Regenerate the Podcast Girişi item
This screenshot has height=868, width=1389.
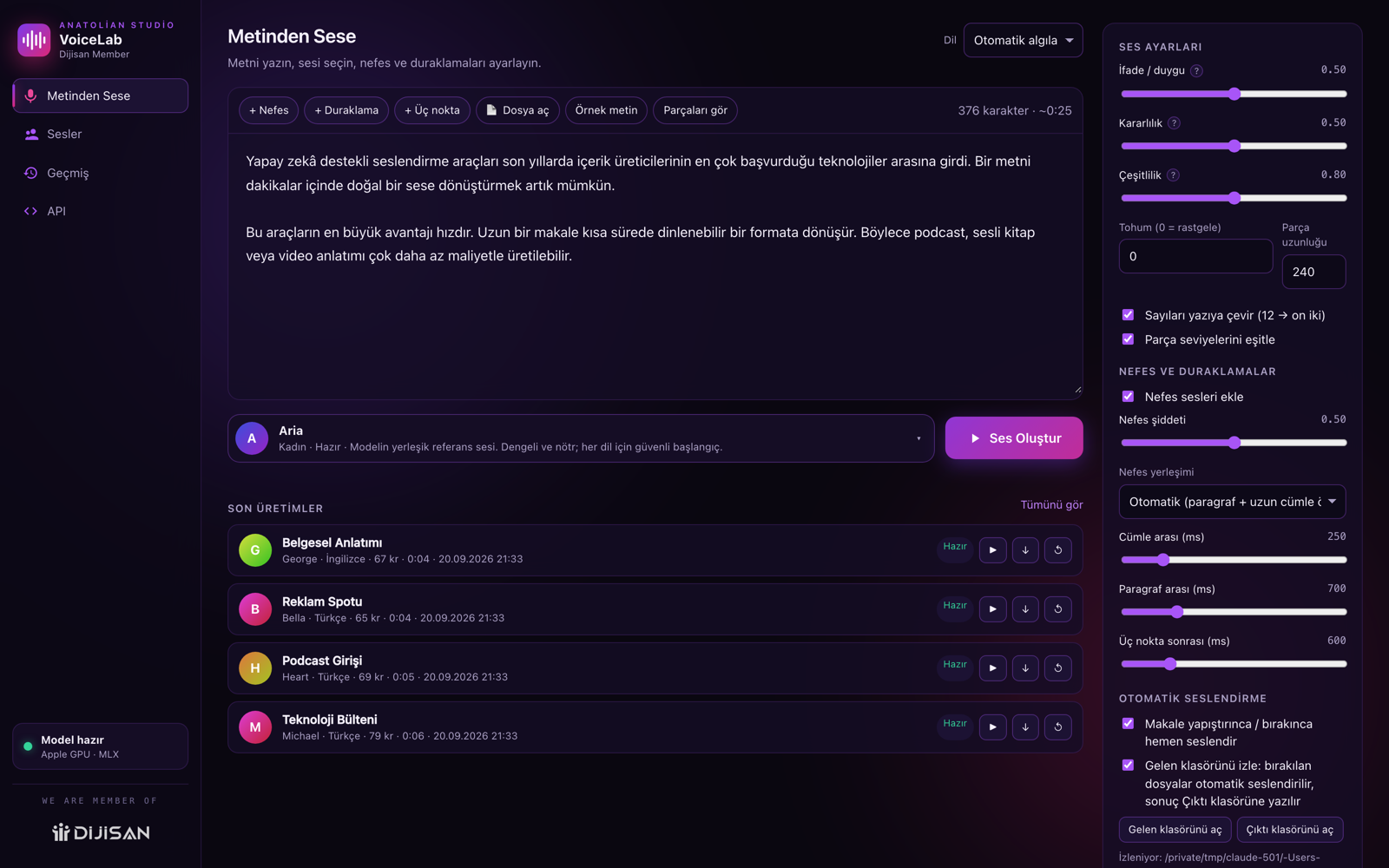(x=1057, y=668)
